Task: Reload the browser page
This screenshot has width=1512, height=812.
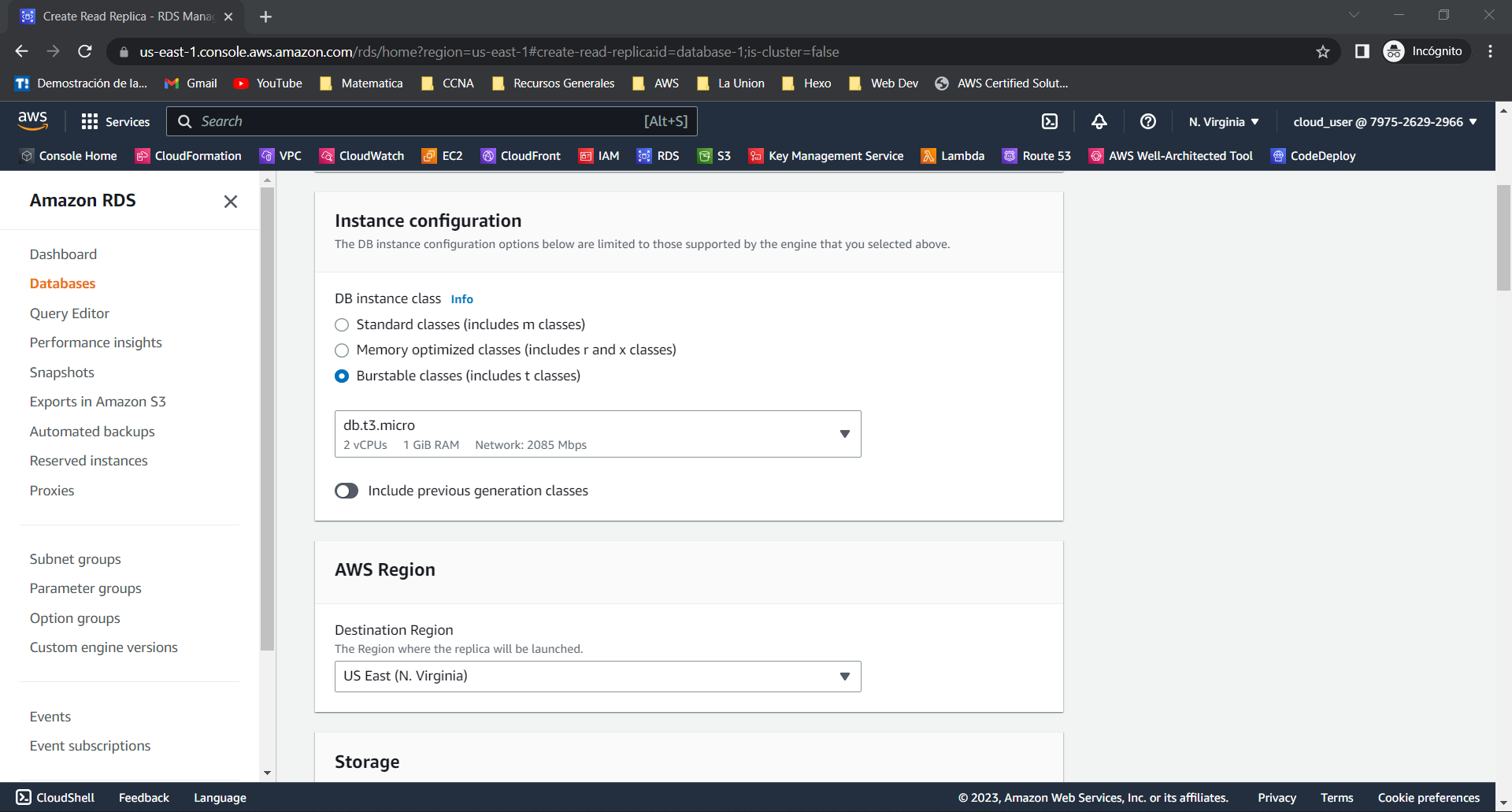Action: click(85, 52)
